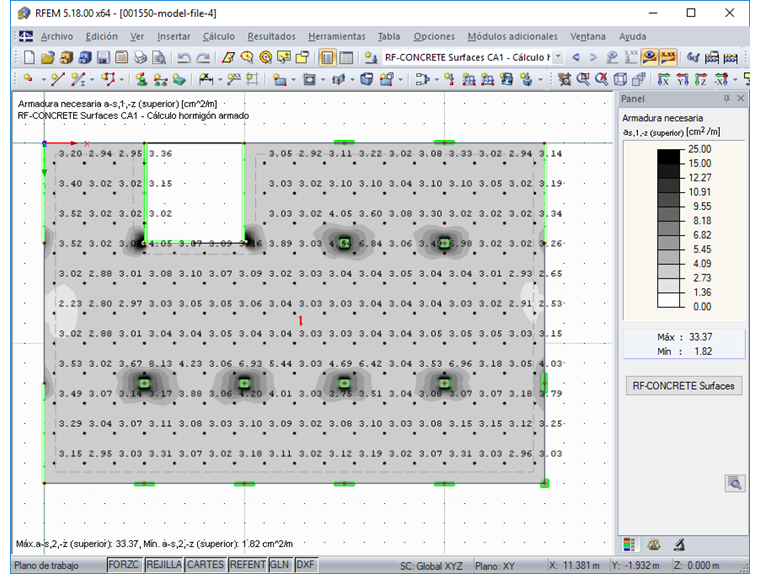
Task: Open the blue Project Manager cabinet icon
Action: [85, 58]
